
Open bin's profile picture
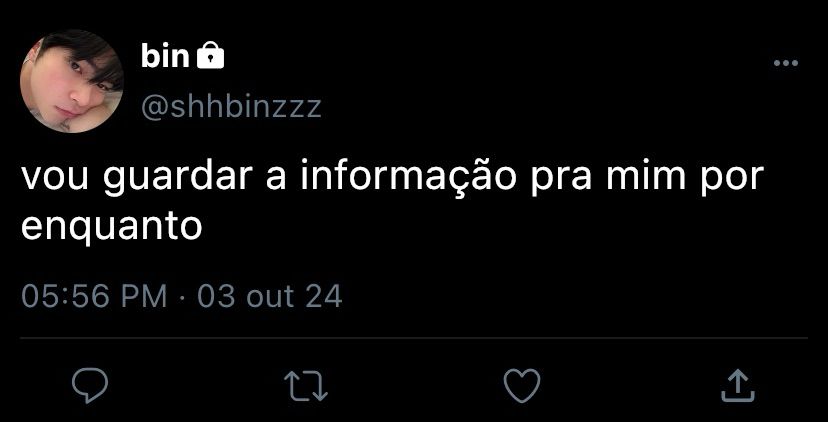[72, 81]
